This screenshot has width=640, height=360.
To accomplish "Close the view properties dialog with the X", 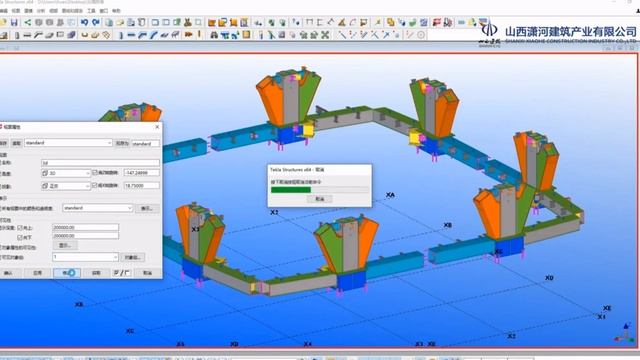I will coord(158,127).
